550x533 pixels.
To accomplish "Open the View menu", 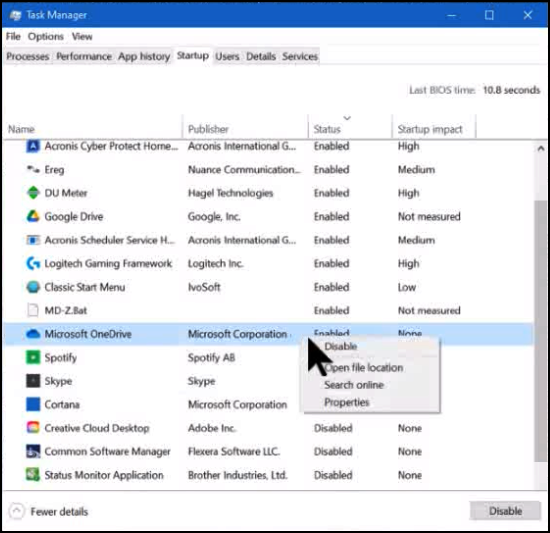I will (x=82, y=36).
